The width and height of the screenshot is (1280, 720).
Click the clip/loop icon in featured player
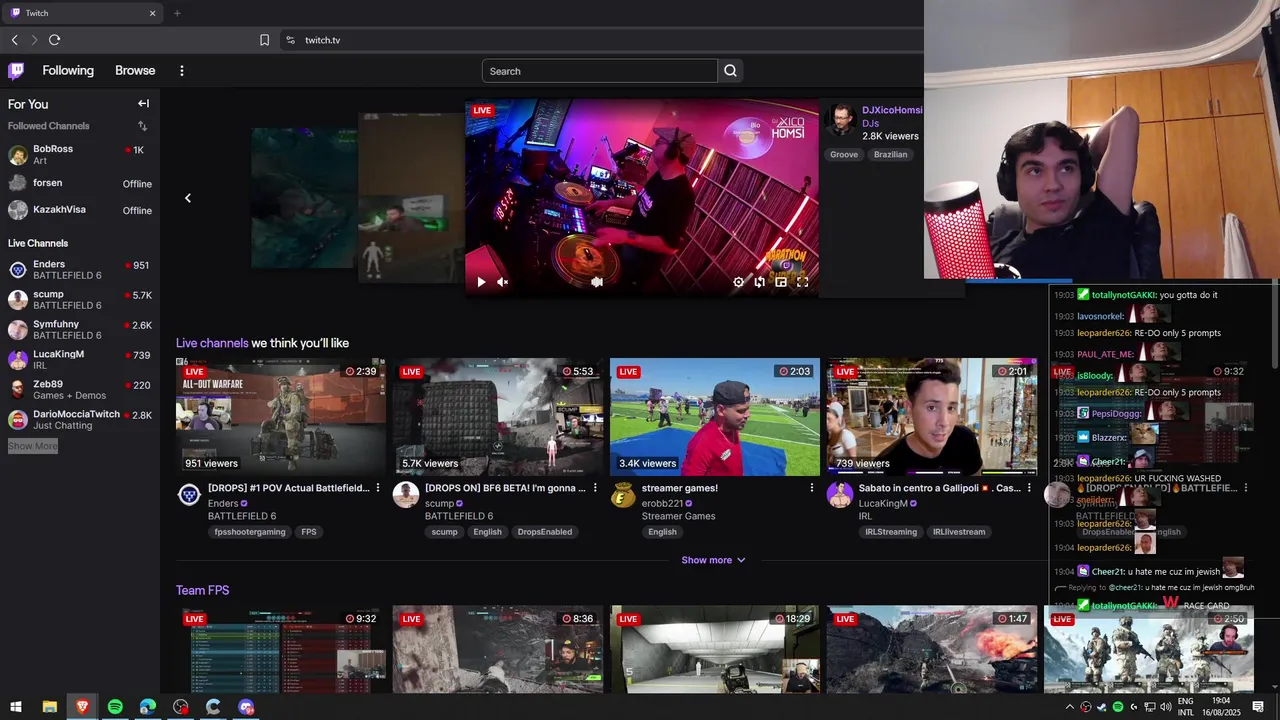(x=759, y=282)
